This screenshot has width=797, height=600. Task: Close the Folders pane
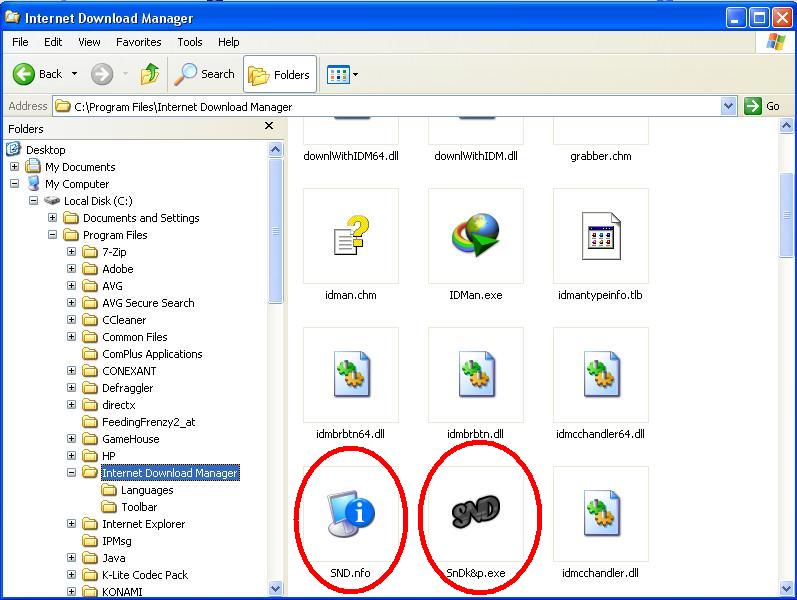click(269, 126)
